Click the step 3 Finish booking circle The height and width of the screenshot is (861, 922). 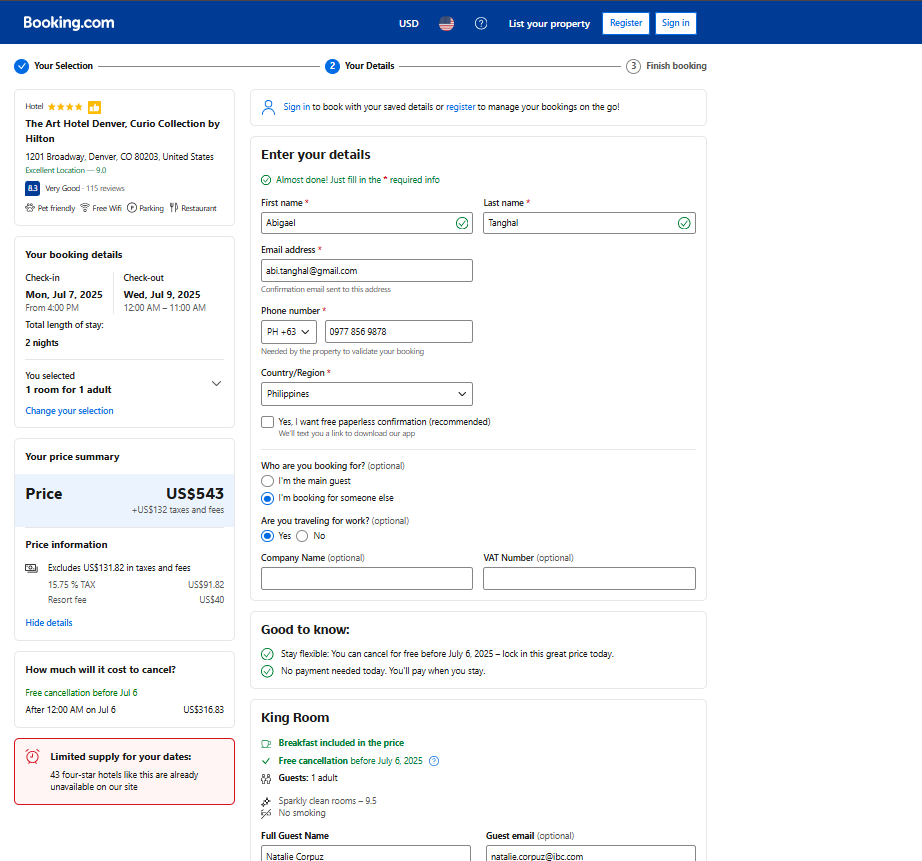pyautogui.click(x=633, y=66)
